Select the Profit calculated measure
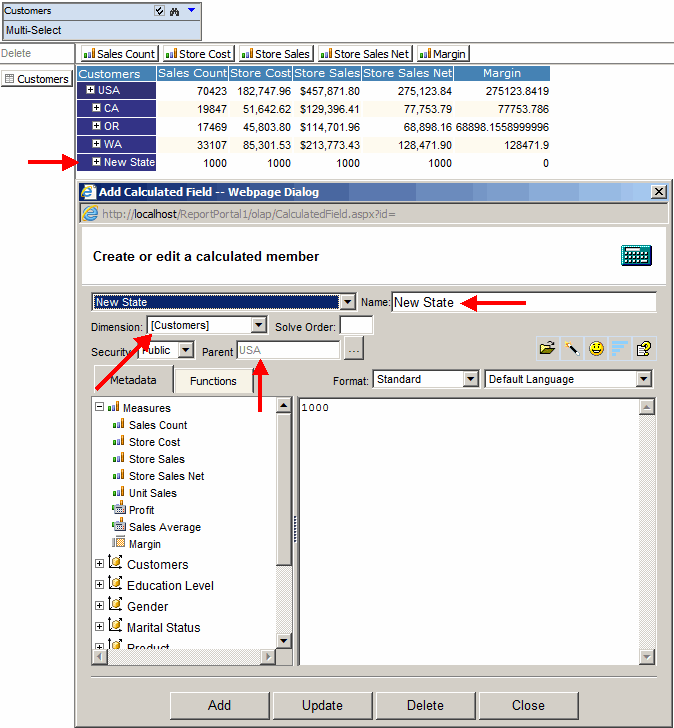The image size is (674, 728). (x=141, y=510)
